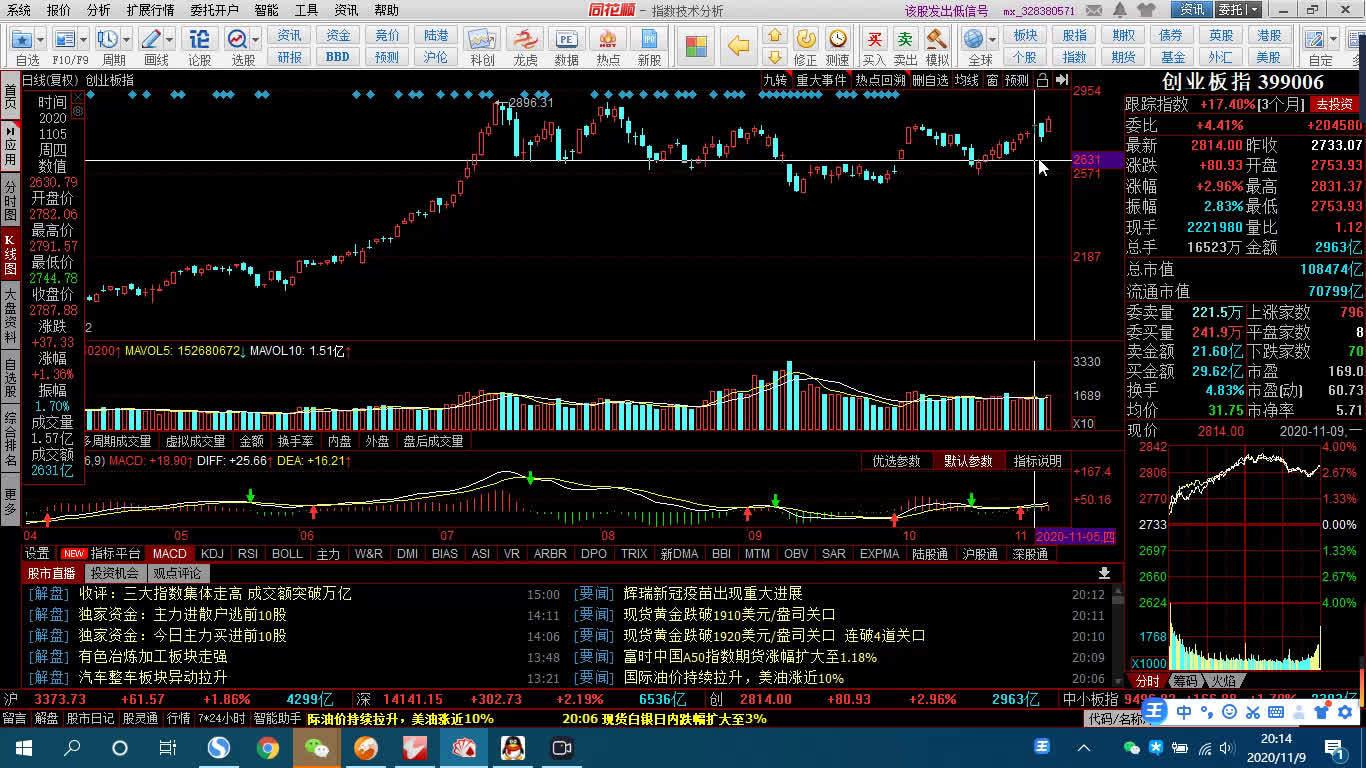1366x768 pixels.
Task: Open the 选股 stock screener icon
Action: [x=237, y=40]
